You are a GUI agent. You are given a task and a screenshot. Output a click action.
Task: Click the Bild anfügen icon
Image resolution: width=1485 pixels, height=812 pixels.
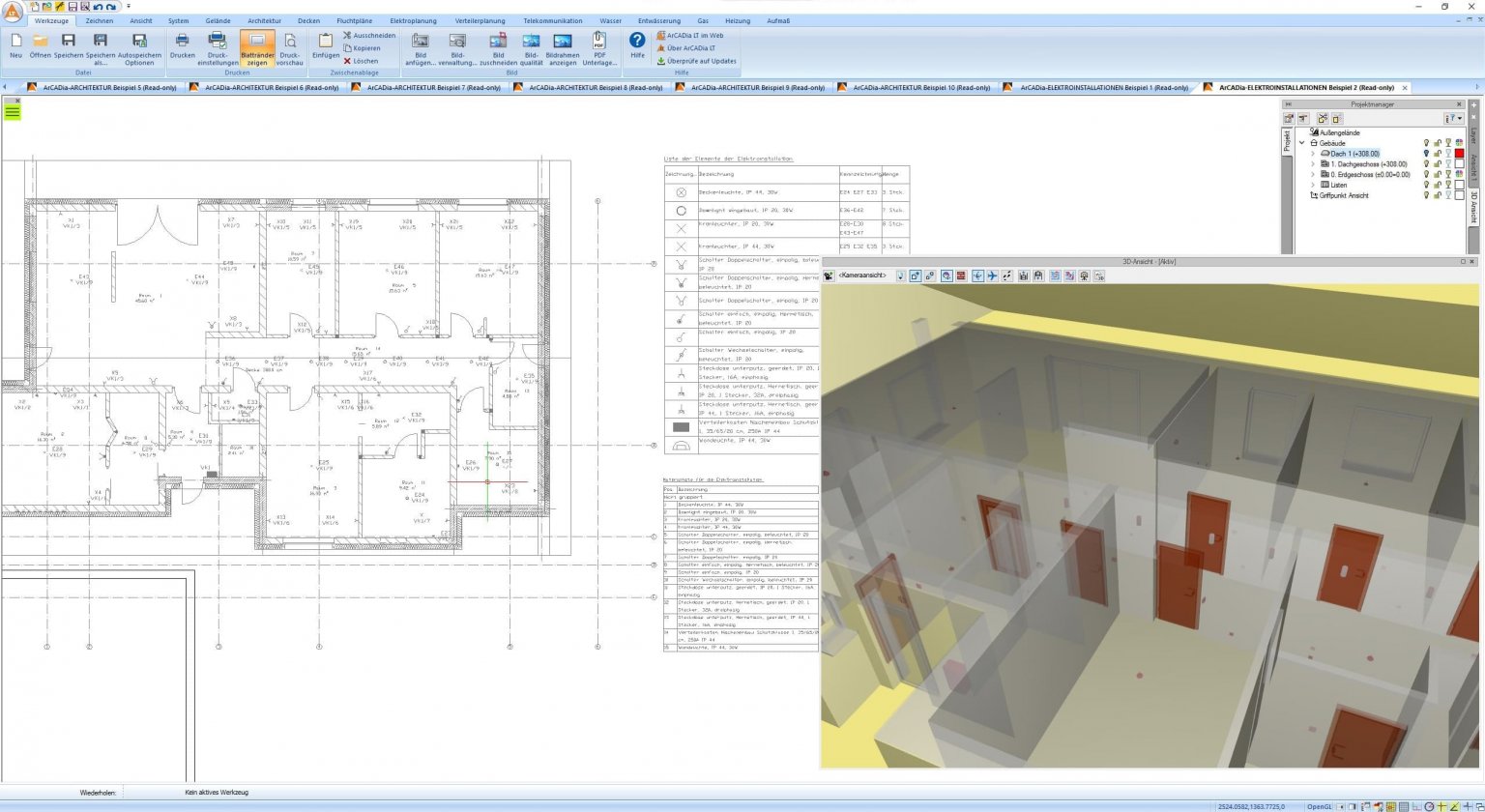point(420,46)
